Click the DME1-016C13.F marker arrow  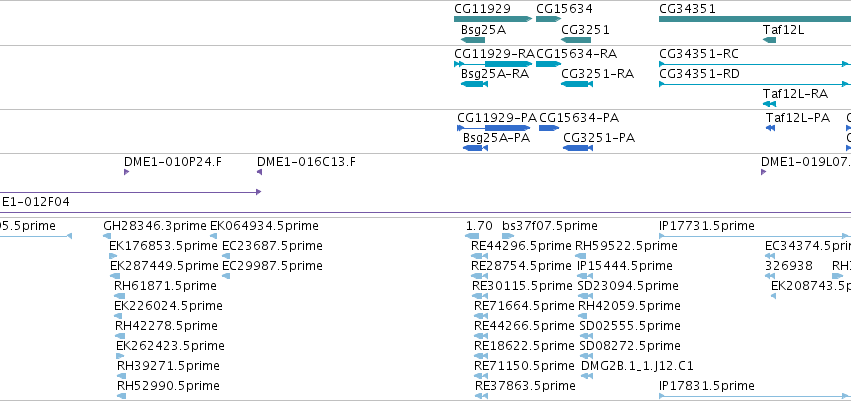259,172
